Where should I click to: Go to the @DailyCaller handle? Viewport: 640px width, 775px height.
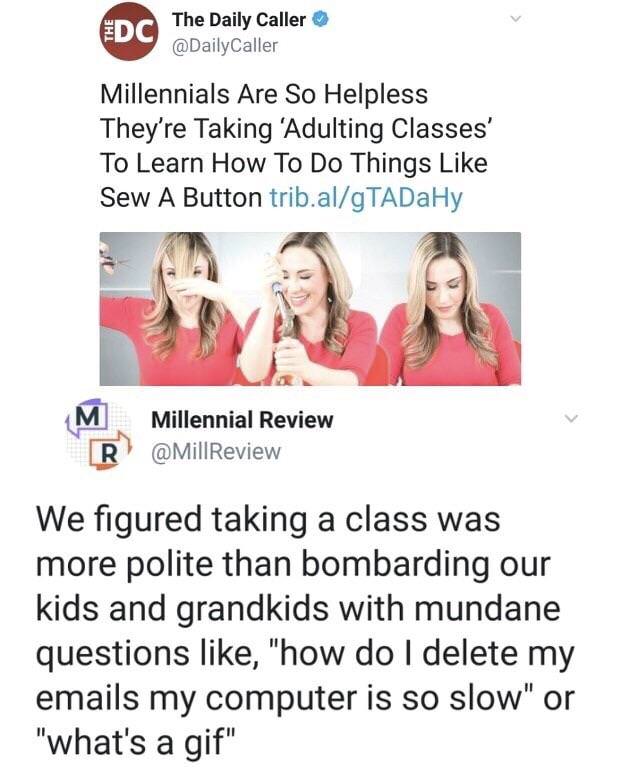pyautogui.click(x=225, y=45)
